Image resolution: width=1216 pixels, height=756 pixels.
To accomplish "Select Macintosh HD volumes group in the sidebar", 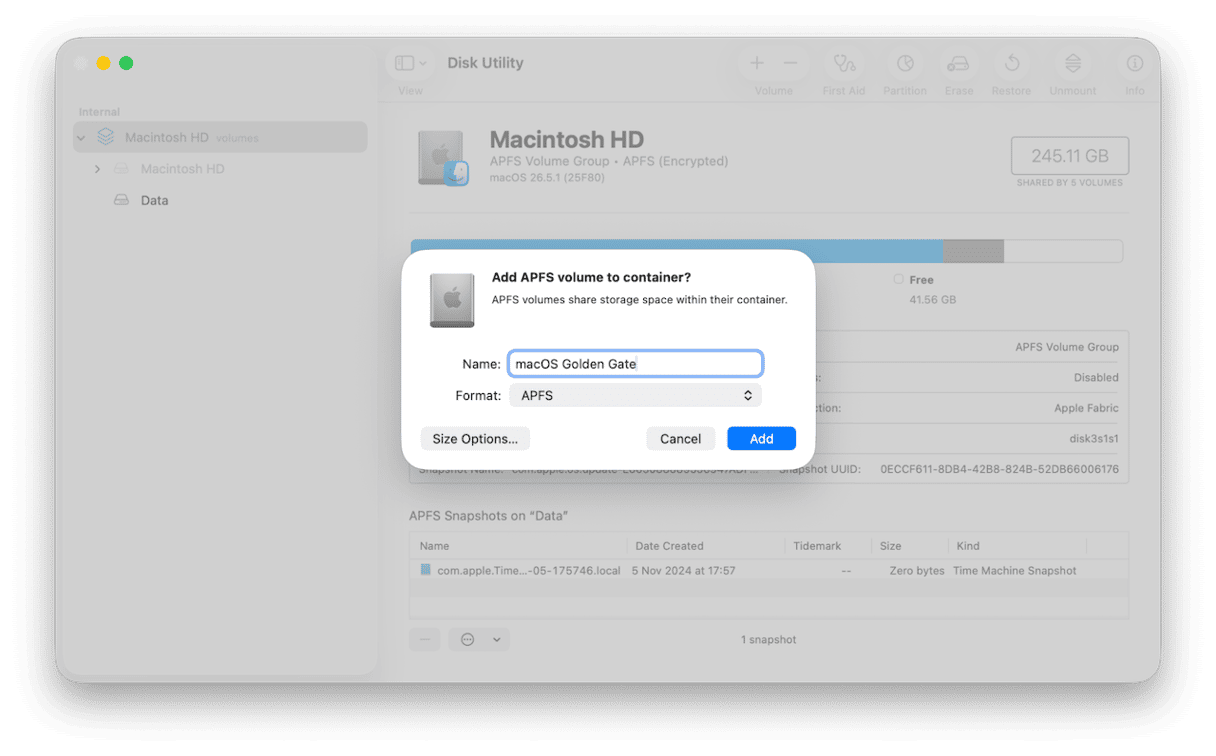I will [x=220, y=137].
